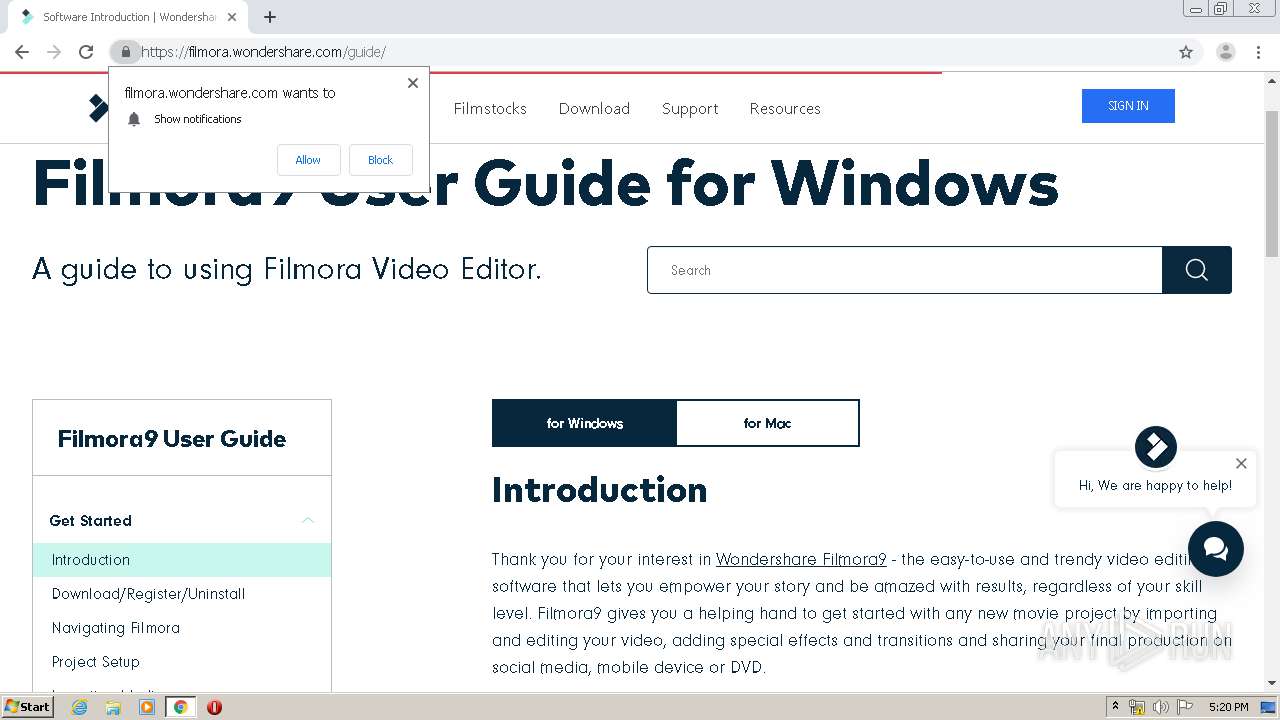The width and height of the screenshot is (1280, 720).
Task: Click the Filmora logo in header
Action: tap(98, 108)
